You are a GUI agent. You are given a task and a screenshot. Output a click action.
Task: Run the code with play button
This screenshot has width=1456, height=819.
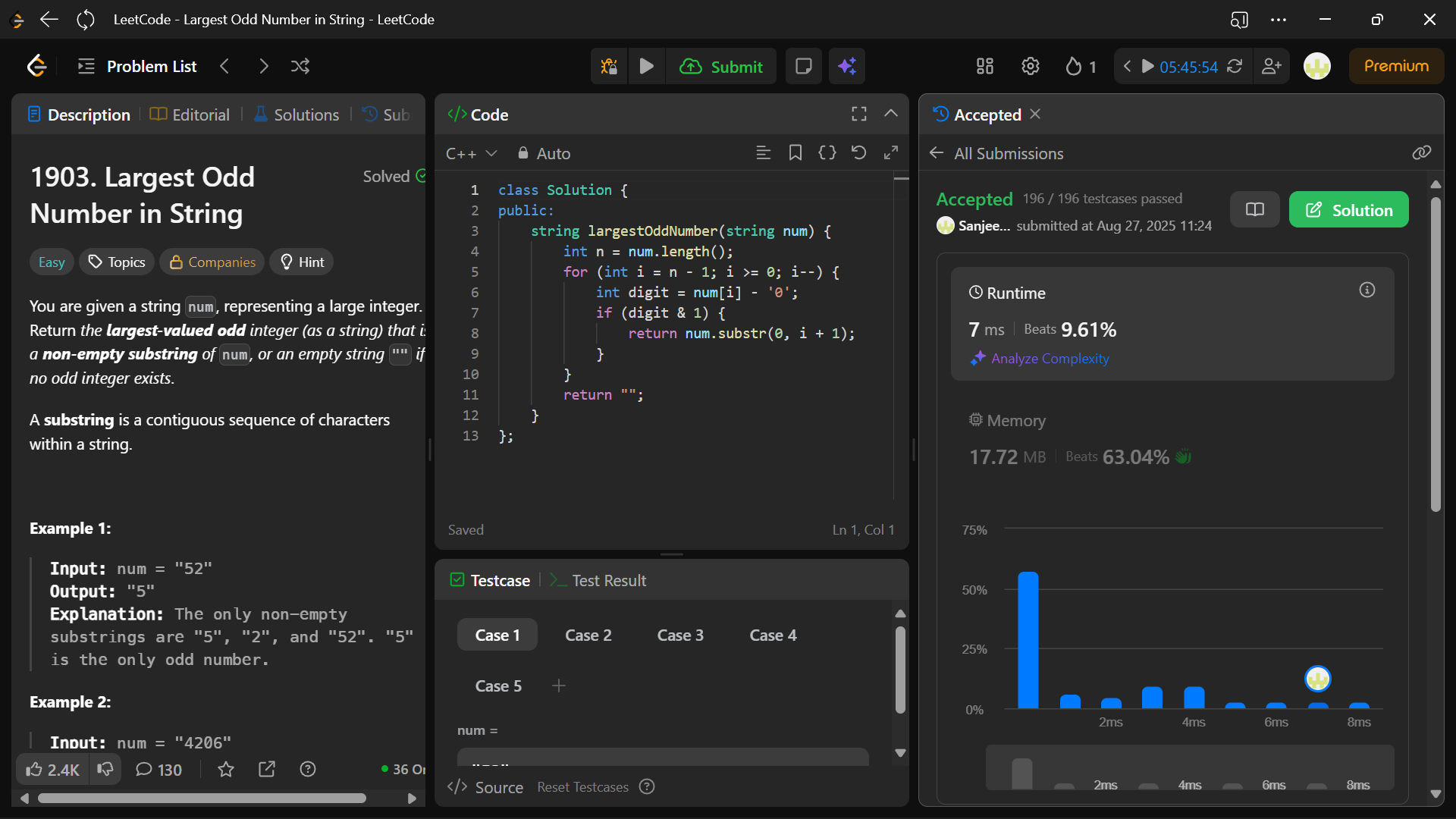(x=646, y=66)
